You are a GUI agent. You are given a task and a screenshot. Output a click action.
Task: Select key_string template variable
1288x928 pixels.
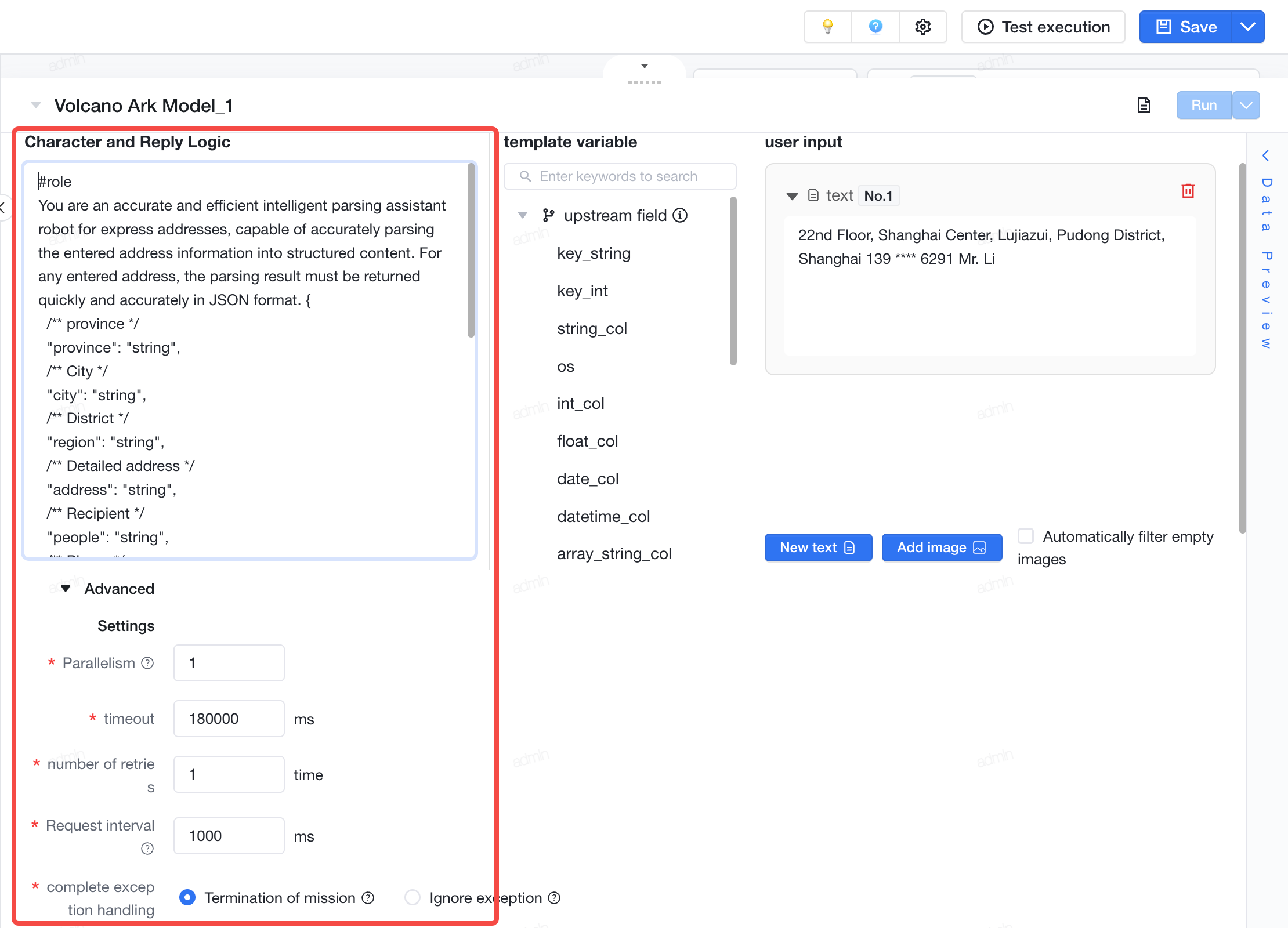point(594,253)
